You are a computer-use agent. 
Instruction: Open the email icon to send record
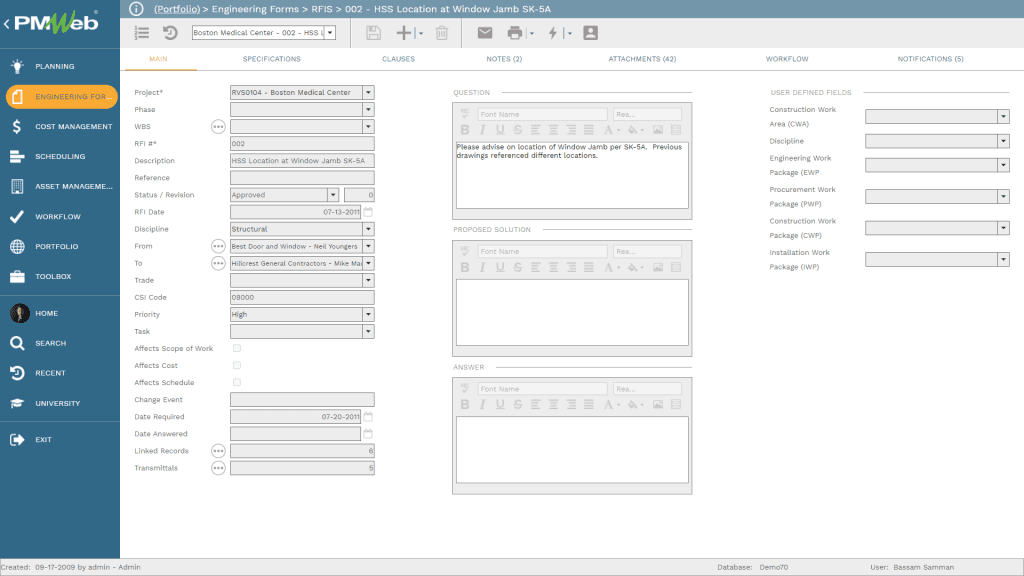[485, 32]
